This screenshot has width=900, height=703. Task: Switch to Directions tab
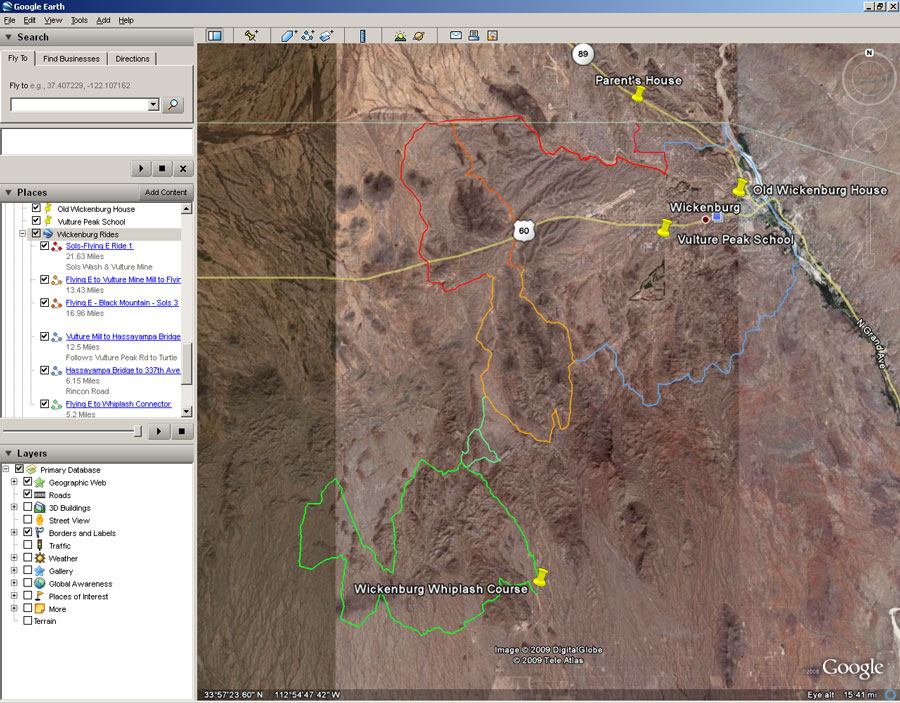click(x=132, y=59)
